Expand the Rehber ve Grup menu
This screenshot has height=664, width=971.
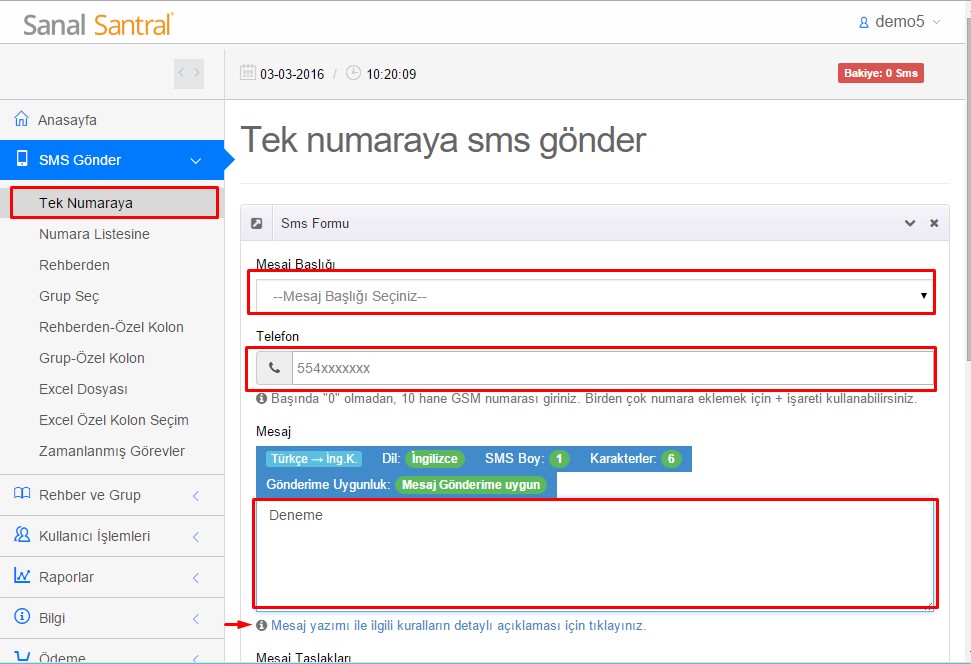click(x=112, y=495)
